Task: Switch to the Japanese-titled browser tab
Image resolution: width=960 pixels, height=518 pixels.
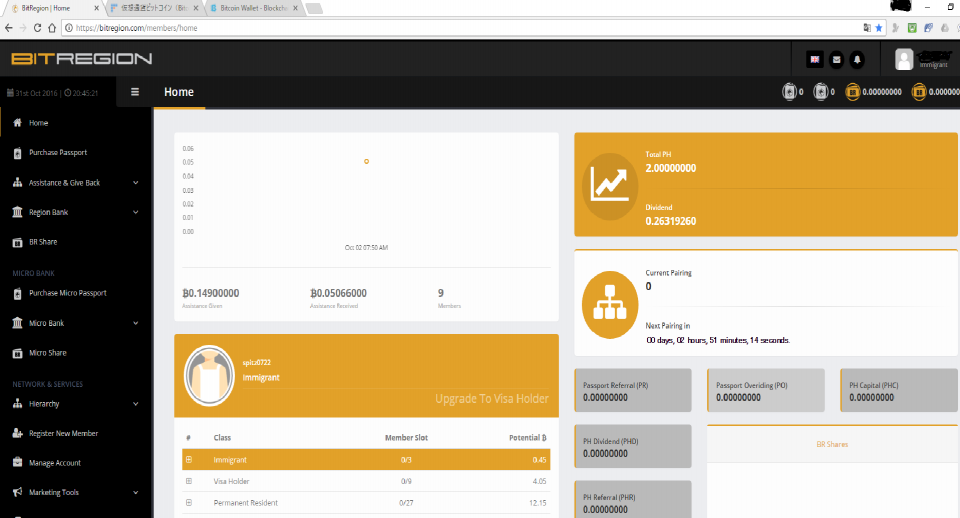Action: [x=156, y=8]
